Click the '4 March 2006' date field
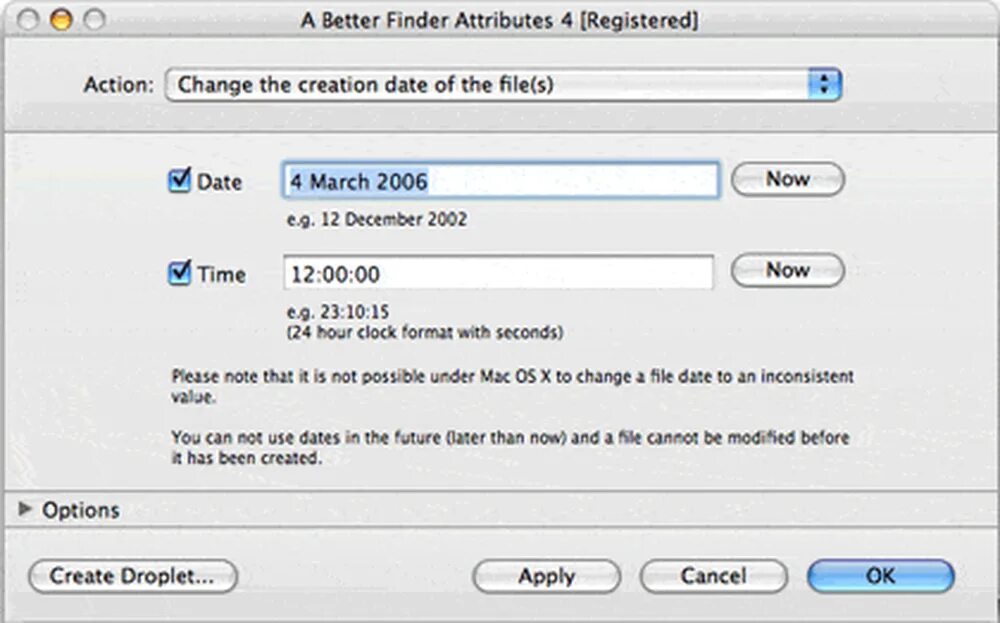The image size is (1000, 623). [x=501, y=180]
